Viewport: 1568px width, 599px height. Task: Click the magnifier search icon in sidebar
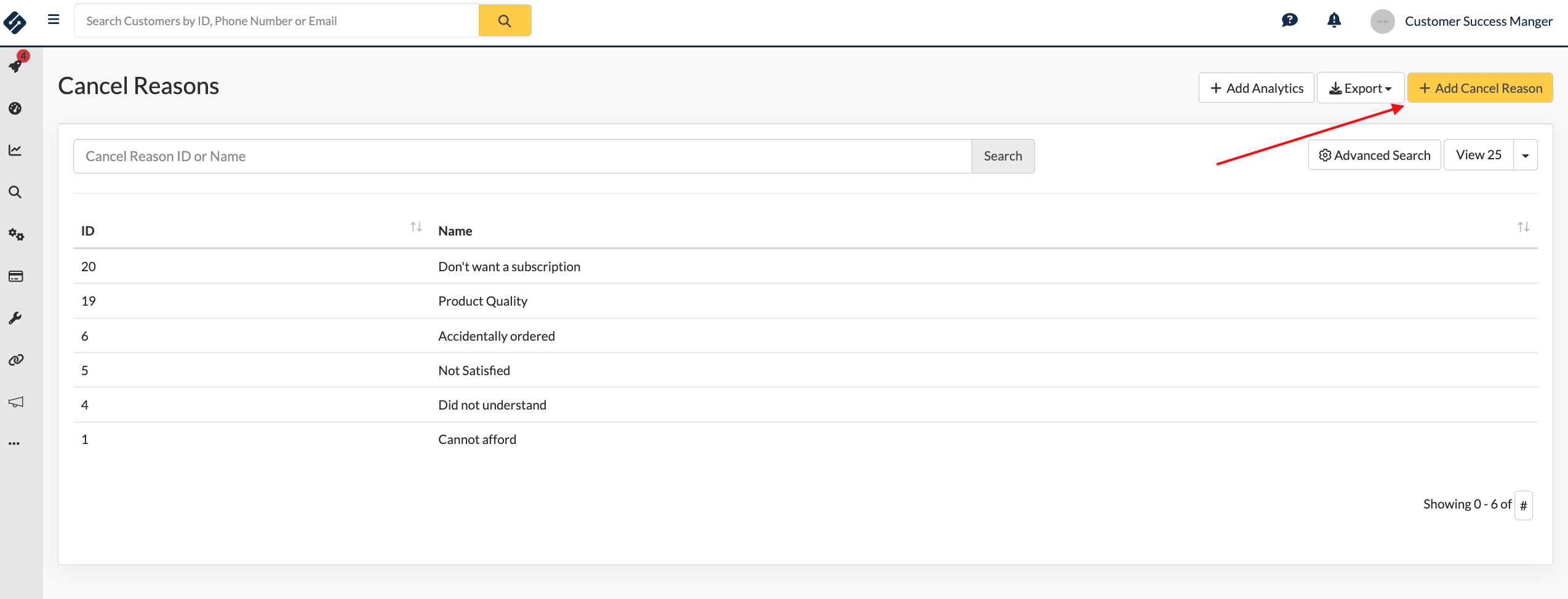click(x=15, y=192)
